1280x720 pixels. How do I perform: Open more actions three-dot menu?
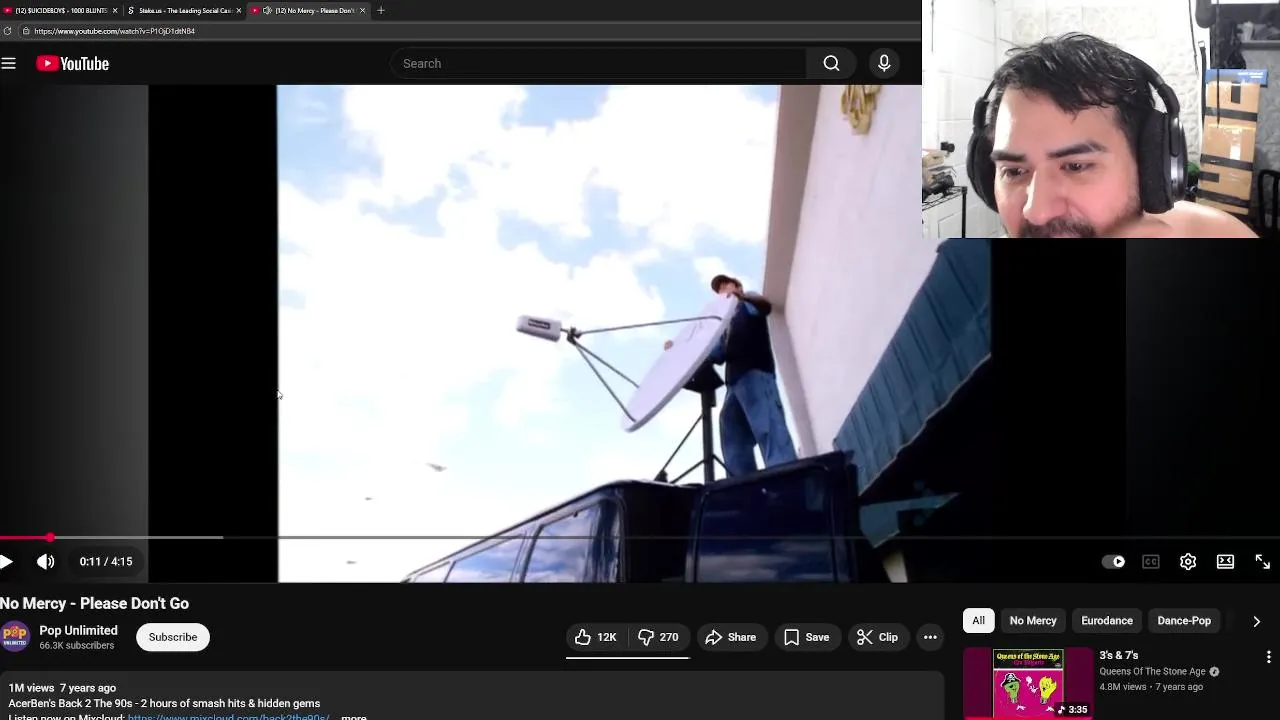click(x=930, y=637)
